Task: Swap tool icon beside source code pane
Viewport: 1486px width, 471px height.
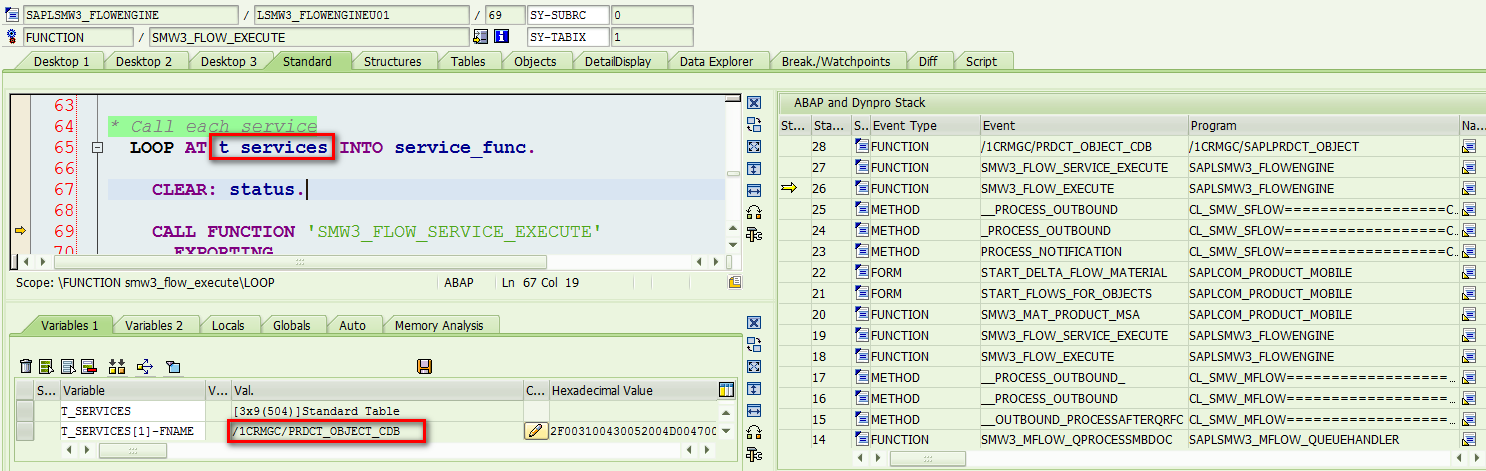Action: pyautogui.click(x=755, y=124)
